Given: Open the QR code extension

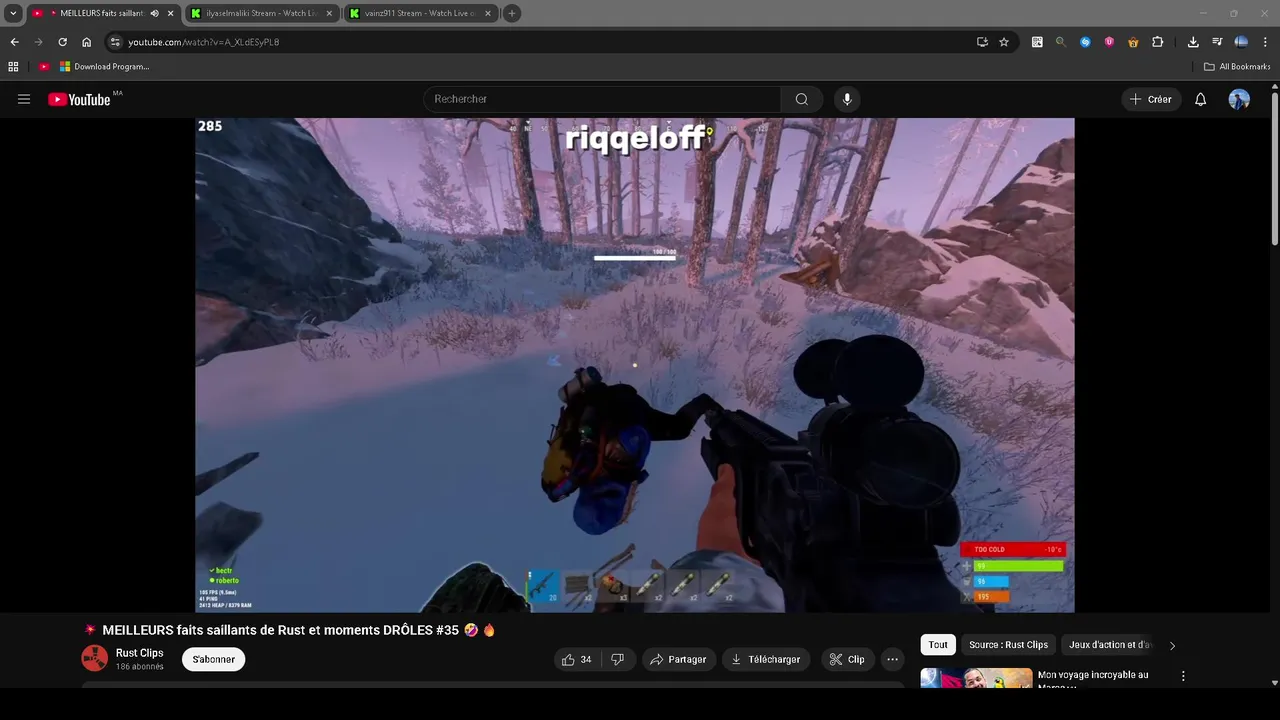Looking at the screenshot, I should [1037, 42].
